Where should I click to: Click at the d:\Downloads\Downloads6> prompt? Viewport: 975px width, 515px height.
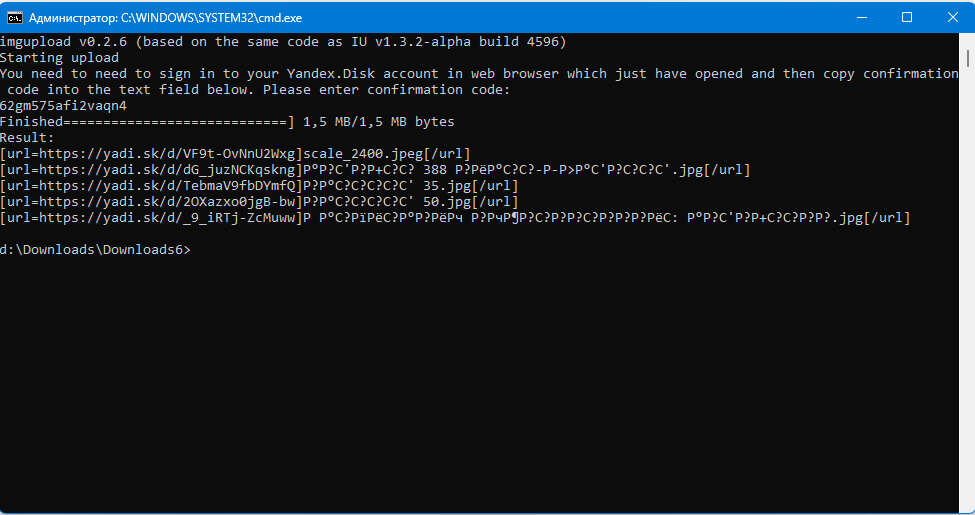[x=95, y=250]
